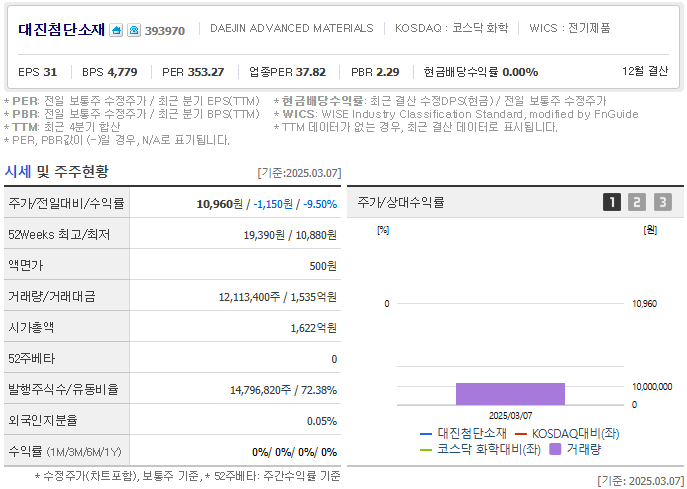This screenshot has height=489, width=687.
Task: Click the 거래량/거래대금 row label
Action: pyautogui.click(x=51, y=297)
